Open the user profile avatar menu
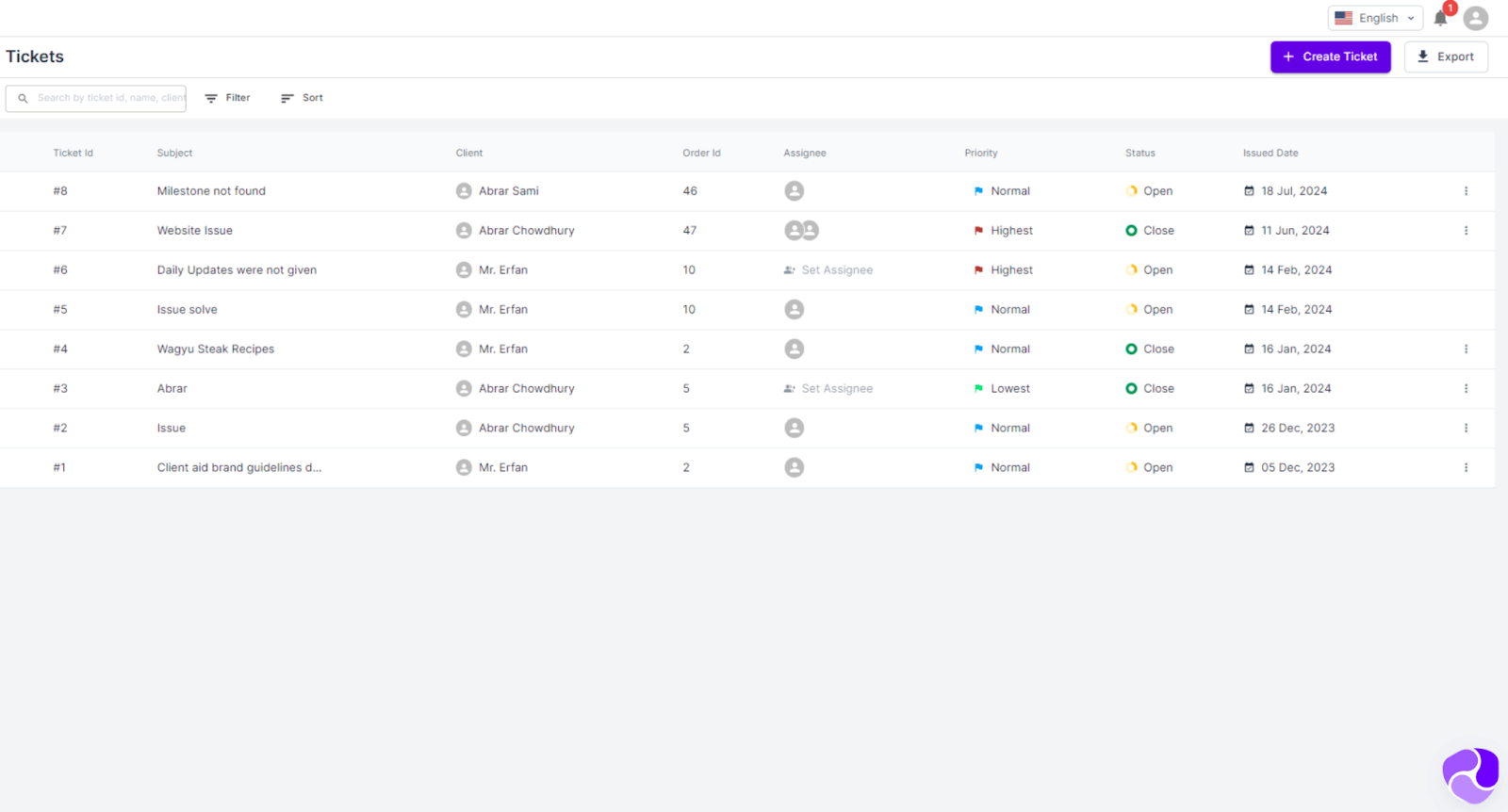 click(x=1476, y=18)
